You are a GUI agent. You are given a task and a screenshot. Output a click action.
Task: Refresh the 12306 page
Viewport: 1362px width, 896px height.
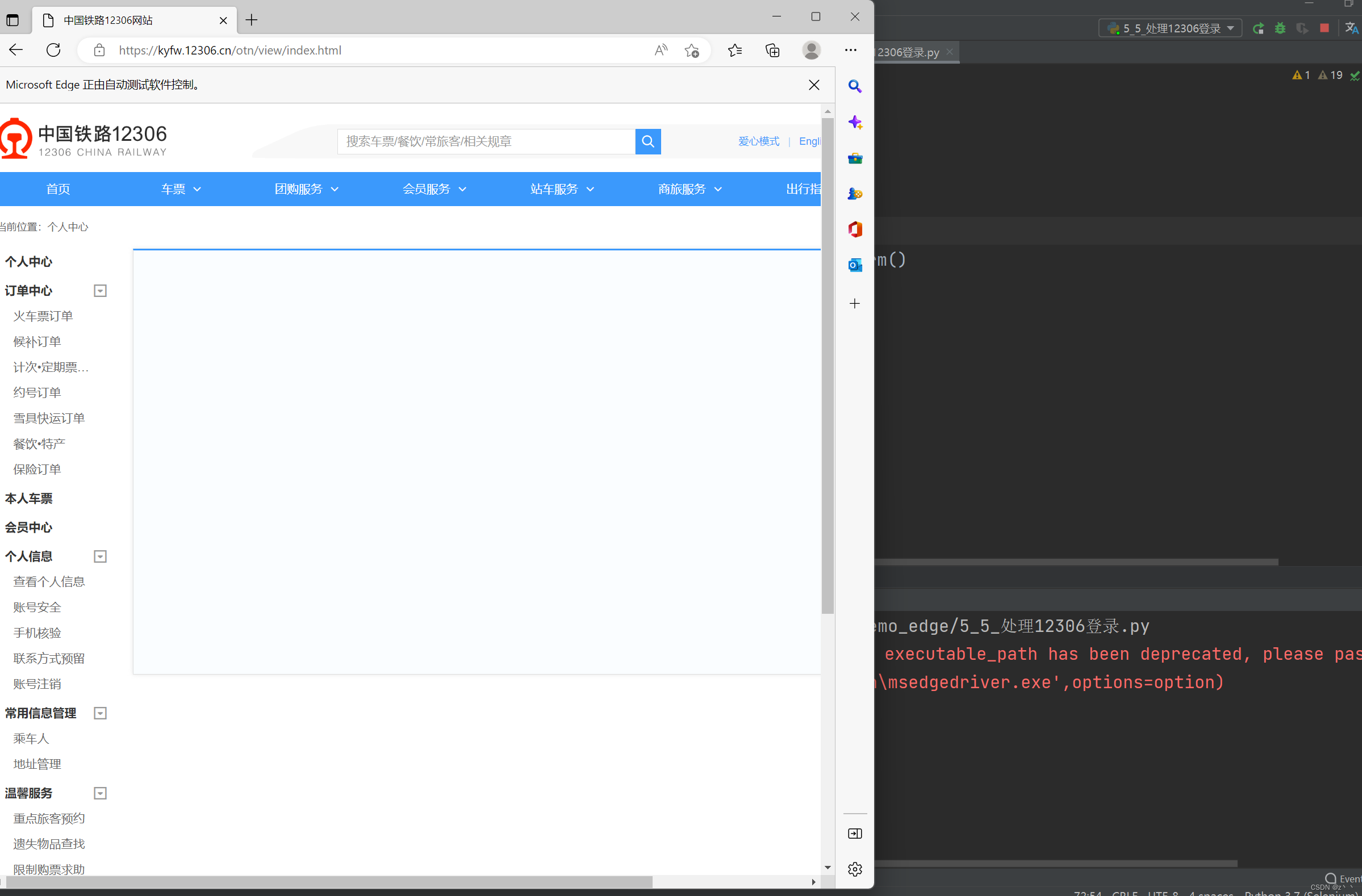point(53,50)
